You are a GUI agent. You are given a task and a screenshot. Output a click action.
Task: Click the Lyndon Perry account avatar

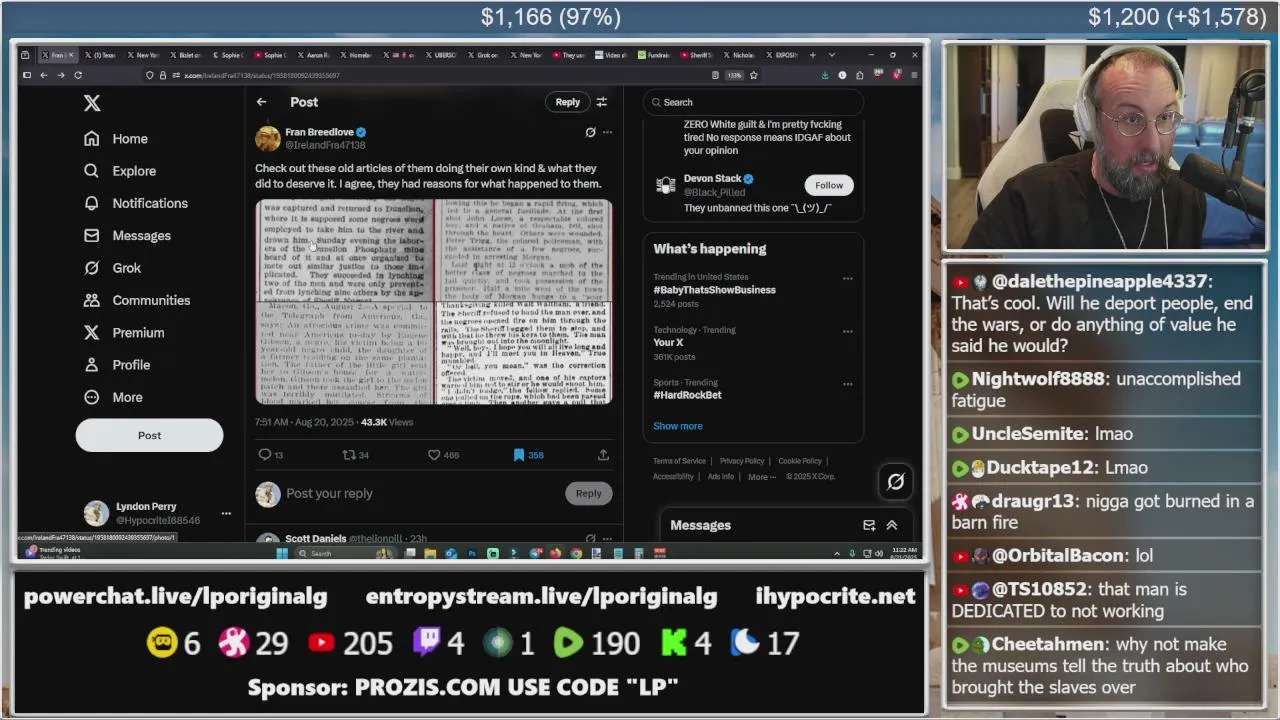[96, 513]
